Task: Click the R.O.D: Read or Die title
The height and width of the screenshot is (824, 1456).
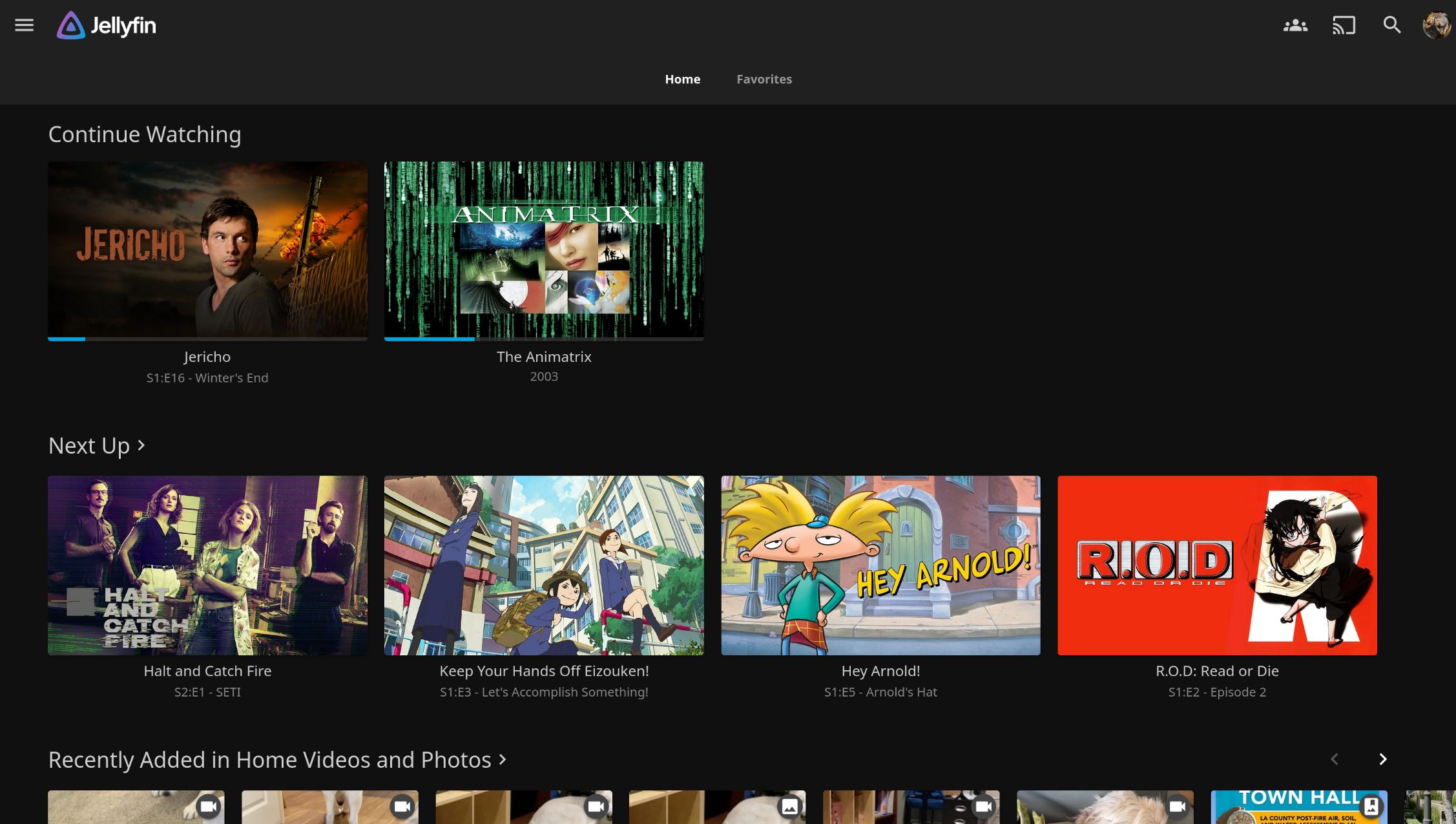Action: 1217,671
